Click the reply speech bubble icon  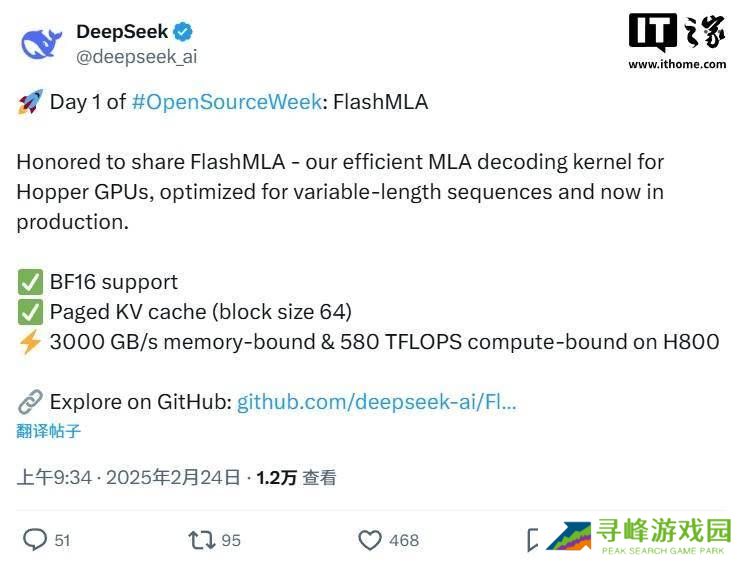point(35,540)
